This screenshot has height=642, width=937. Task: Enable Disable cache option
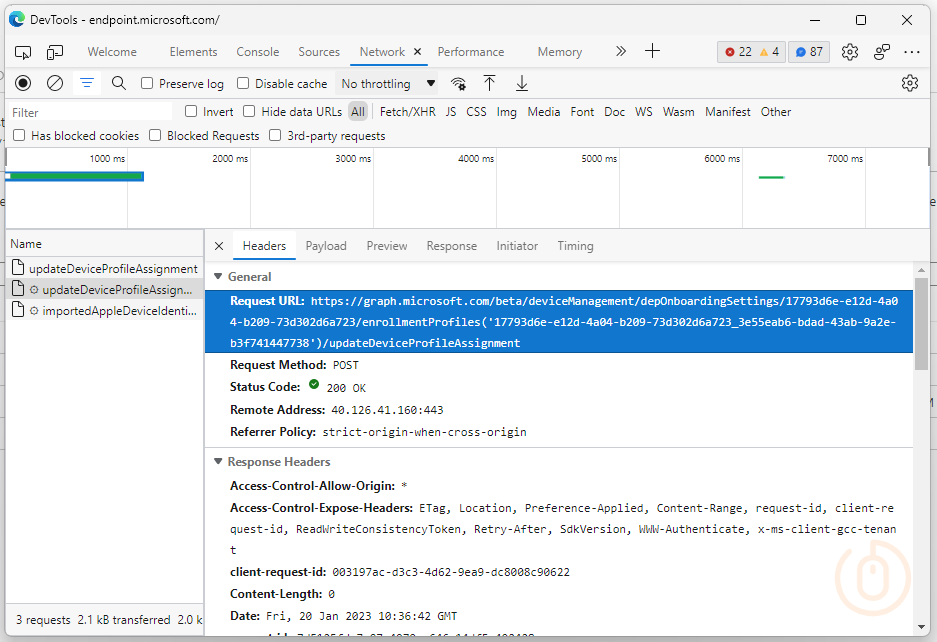click(x=244, y=83)
